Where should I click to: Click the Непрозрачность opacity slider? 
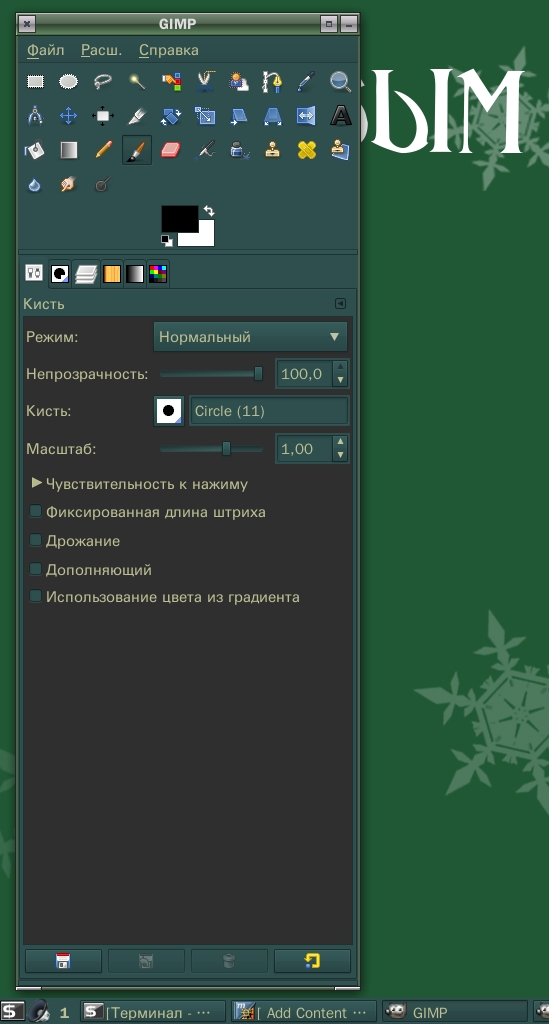pos(212,374)
